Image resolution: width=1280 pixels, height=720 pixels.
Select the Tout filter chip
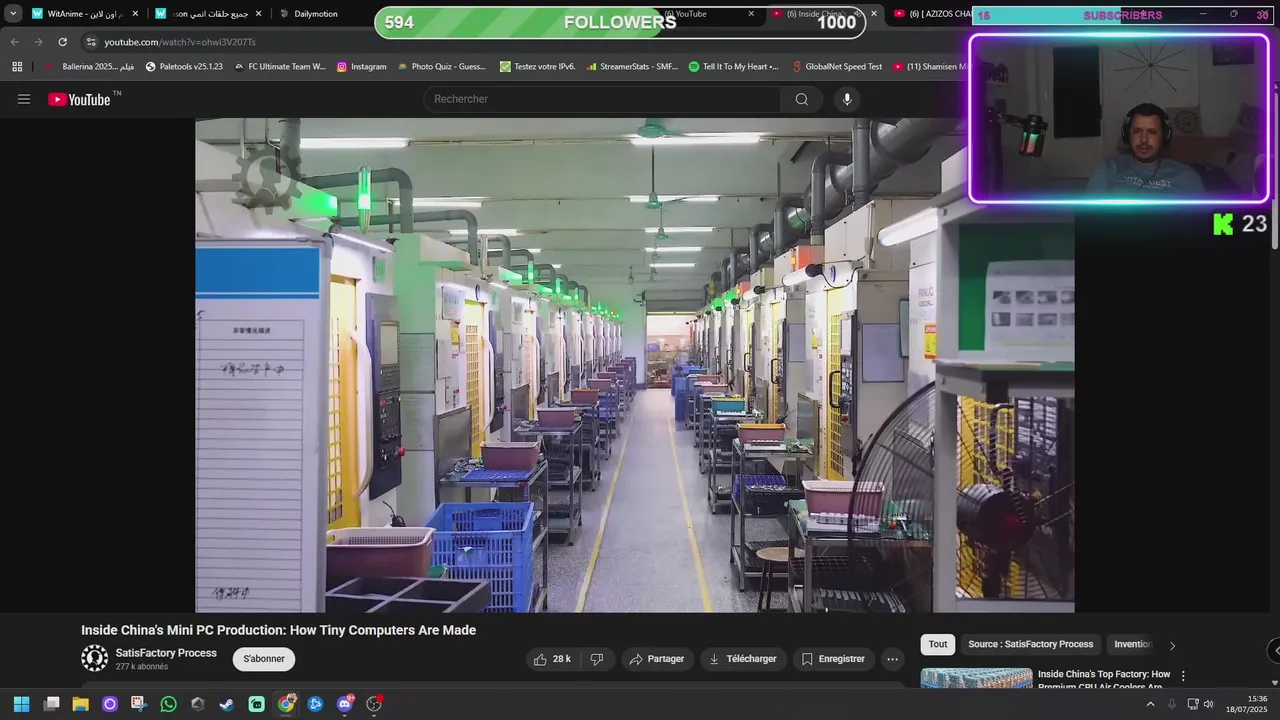pyautogui.click(x=938, y=645)
